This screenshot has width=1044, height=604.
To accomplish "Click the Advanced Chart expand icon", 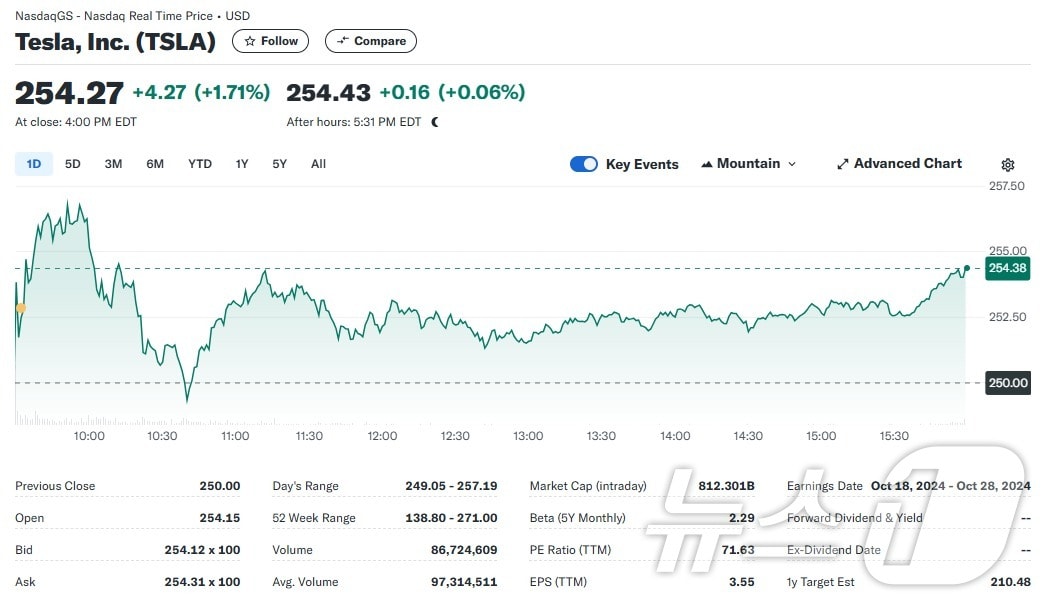I will tap(842, 164).
